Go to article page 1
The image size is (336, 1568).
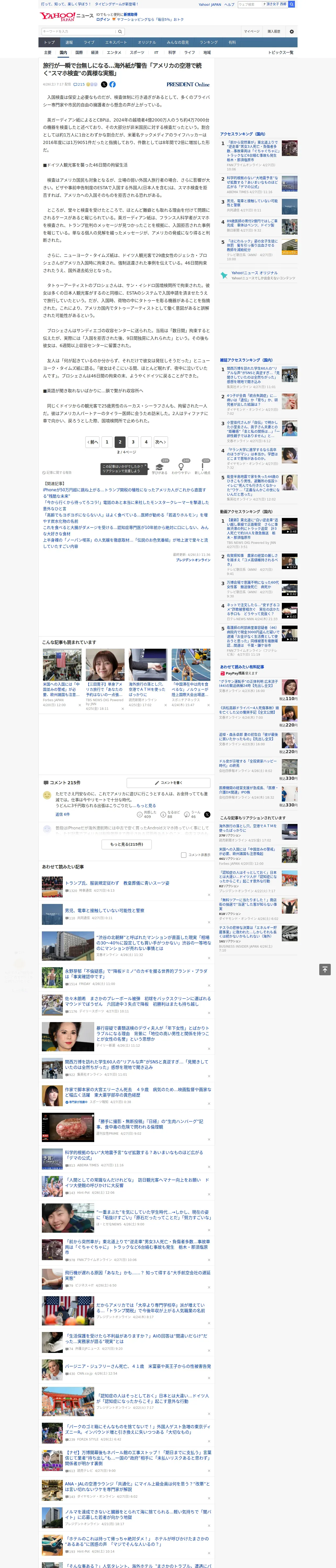tap(107, 442)
